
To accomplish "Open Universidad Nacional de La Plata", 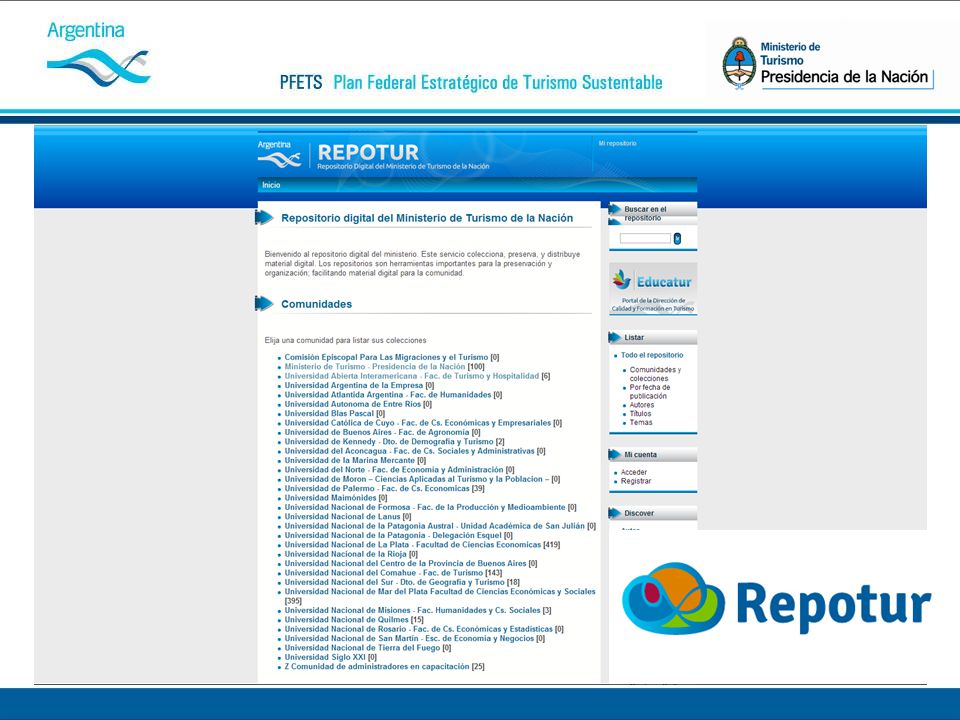I will (413, 544).
